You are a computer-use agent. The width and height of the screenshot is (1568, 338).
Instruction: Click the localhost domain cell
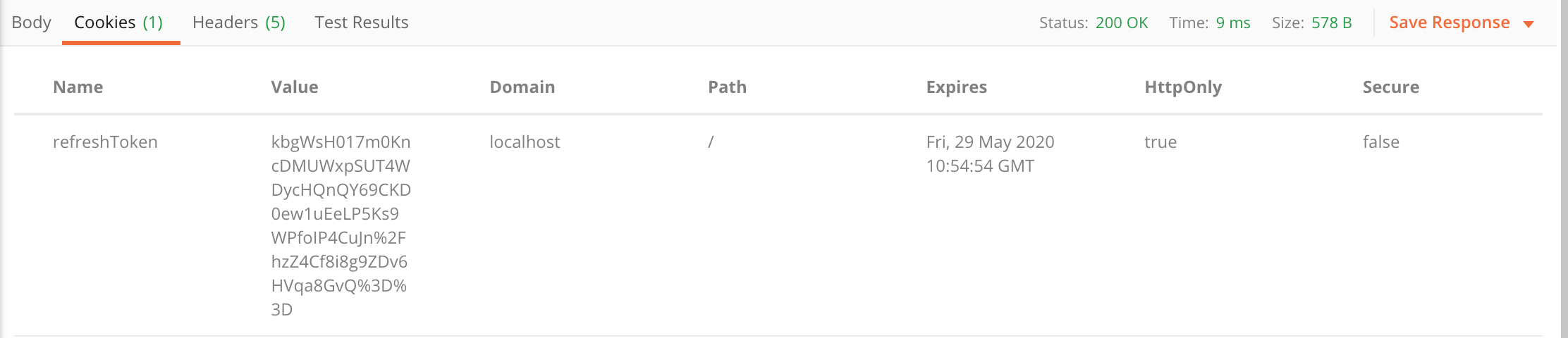525,142
